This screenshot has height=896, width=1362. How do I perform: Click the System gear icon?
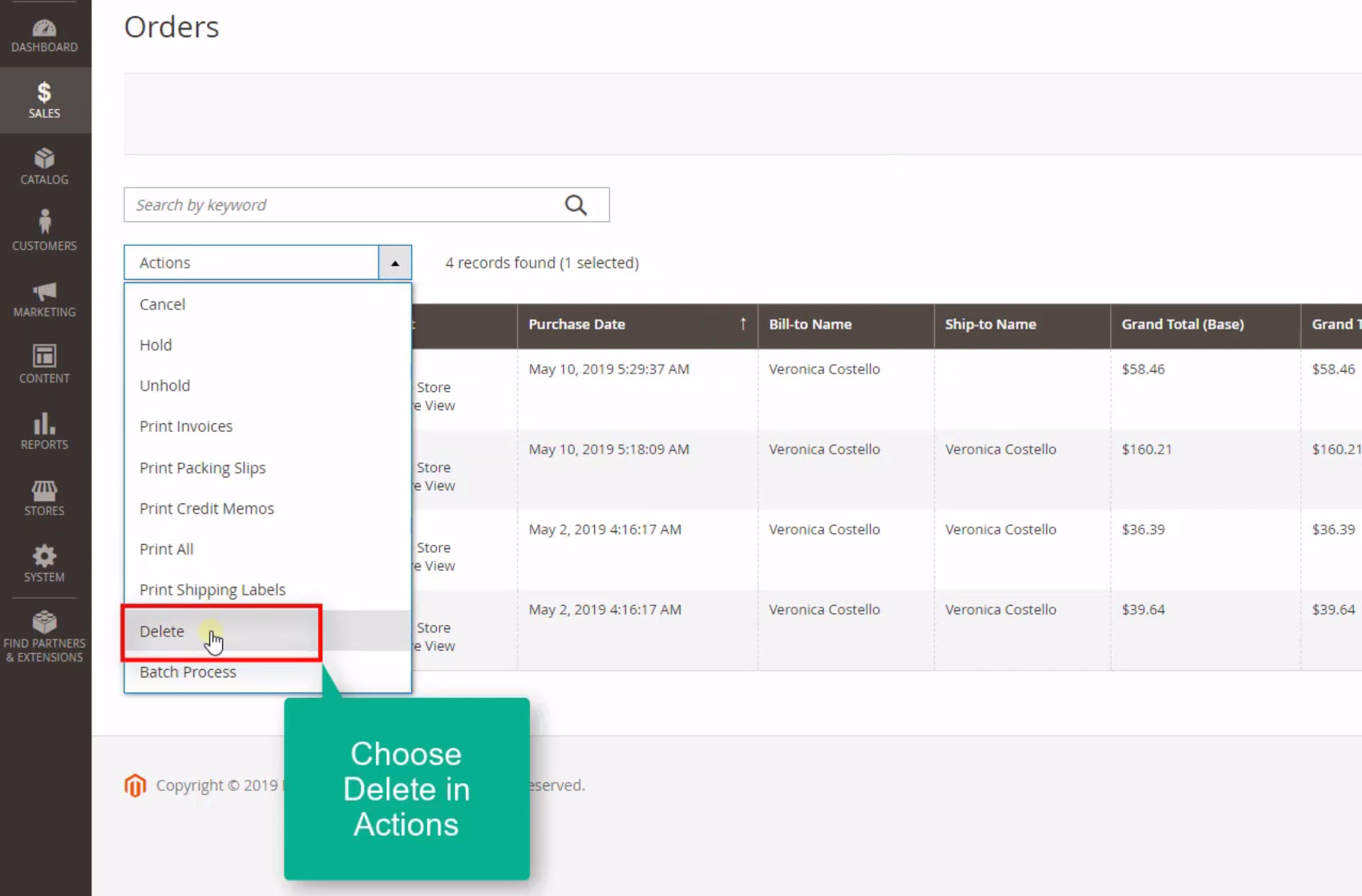coord(44,563)
